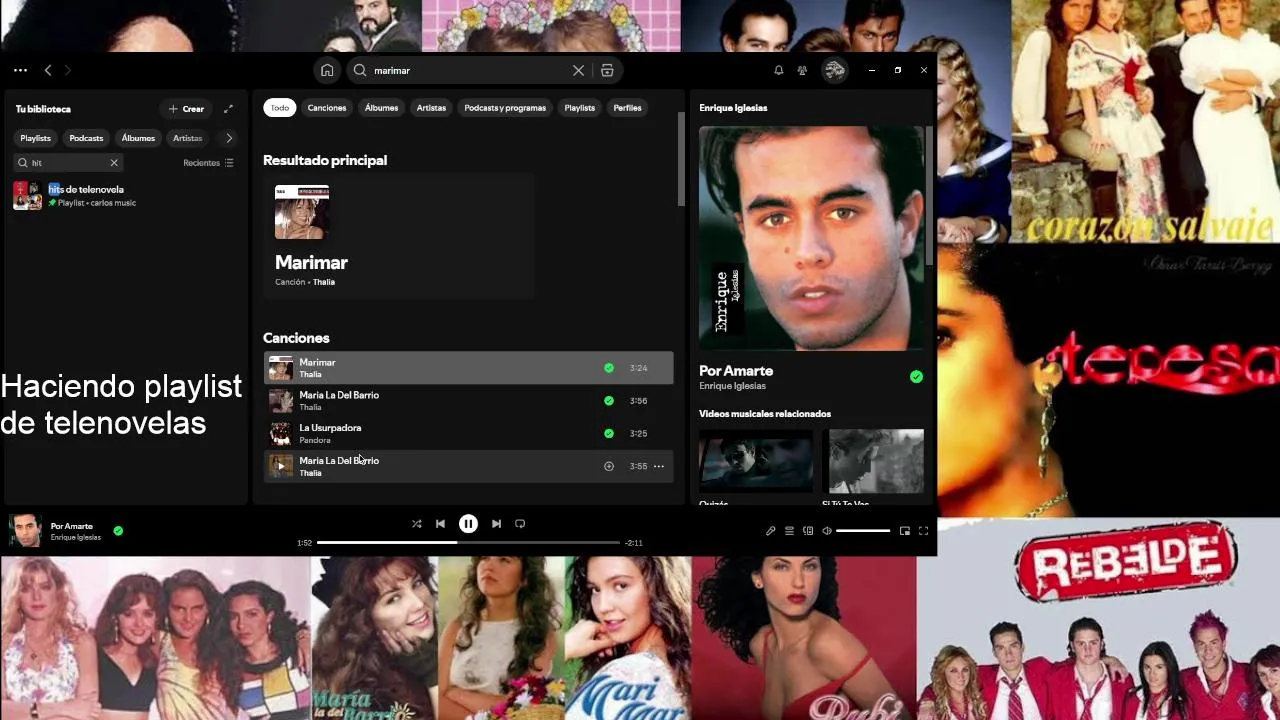This screenshot has height=720, width=1280.
Task: Open the play queue icon
Action: (789, 531)
